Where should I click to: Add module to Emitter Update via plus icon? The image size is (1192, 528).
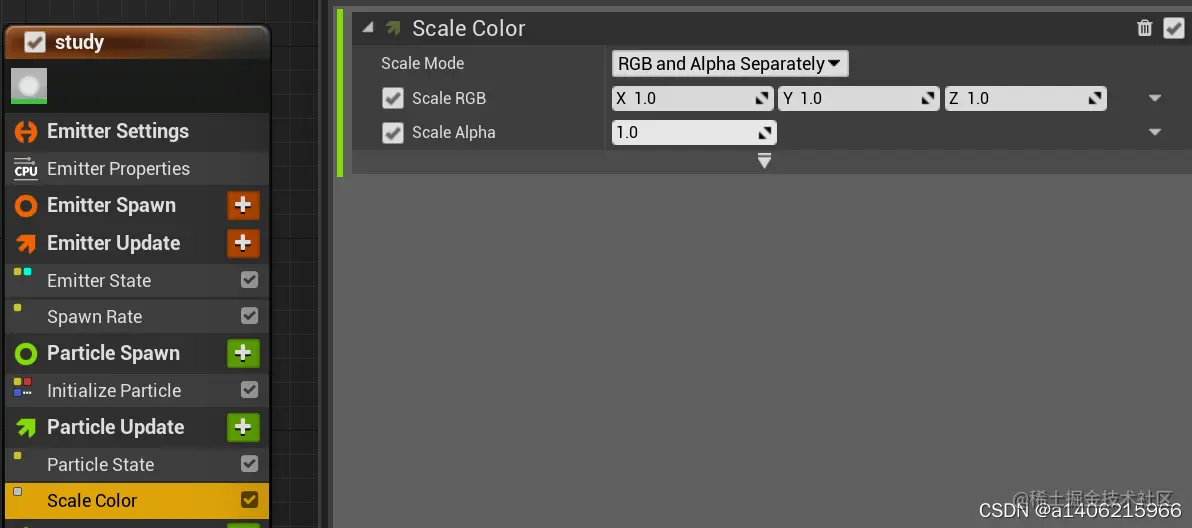tap(243, 243)
